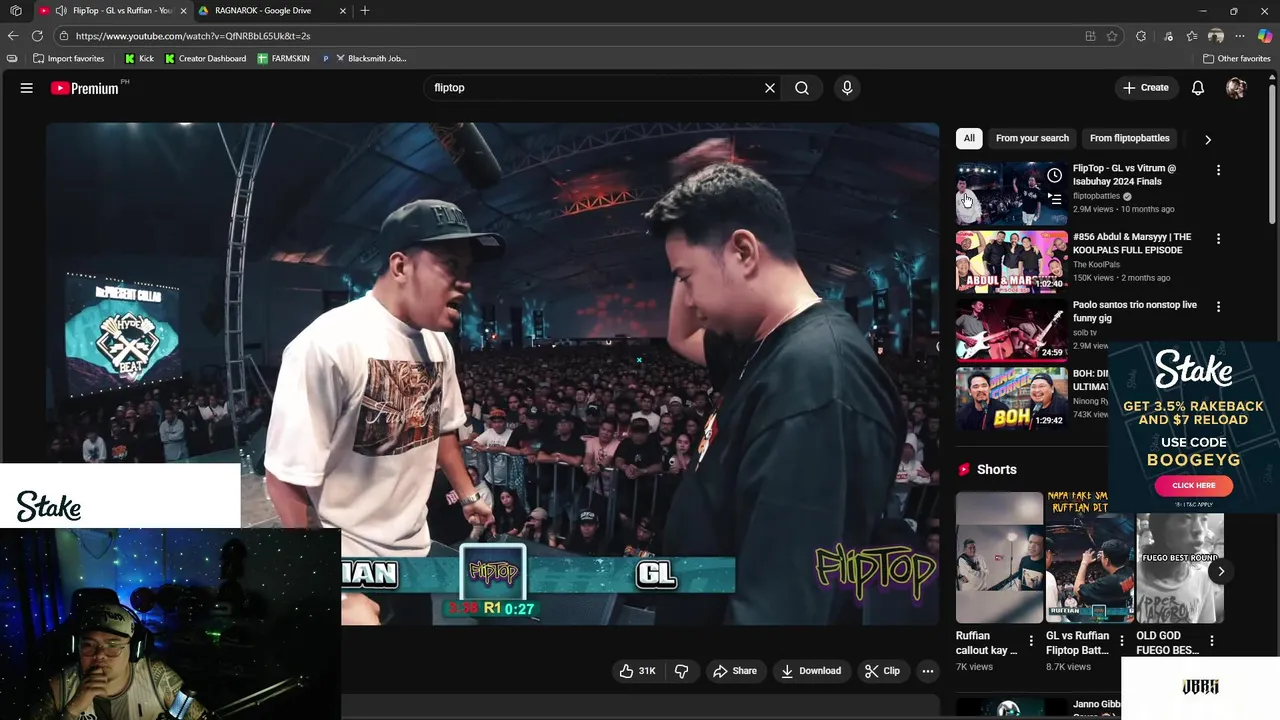Create a Clip of the video
This screenshot has width=1280, height=720.
point(883,671)
